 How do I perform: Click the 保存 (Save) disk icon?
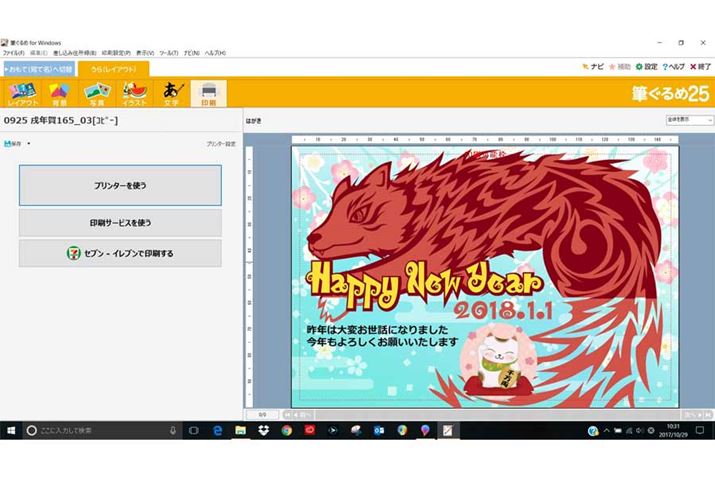click(13, 144)
